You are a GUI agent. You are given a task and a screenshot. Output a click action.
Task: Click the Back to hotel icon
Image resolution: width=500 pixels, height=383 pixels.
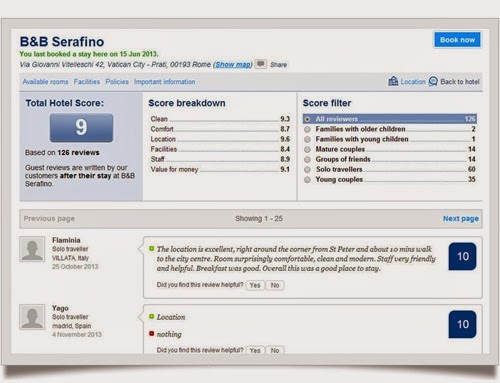433,81
